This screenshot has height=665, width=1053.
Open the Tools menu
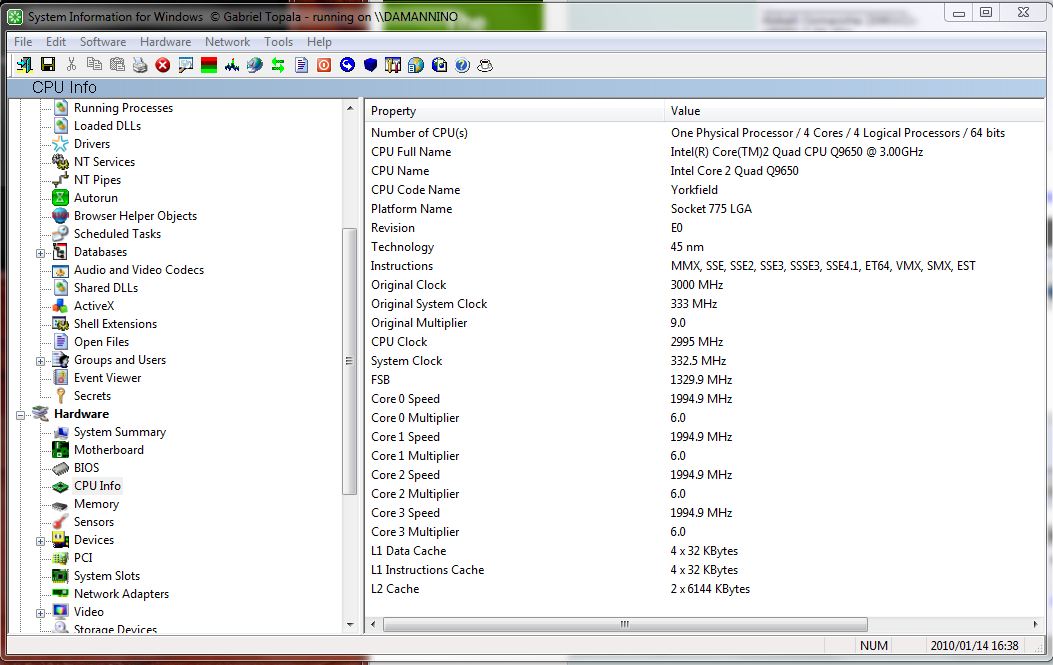point(278,42)
